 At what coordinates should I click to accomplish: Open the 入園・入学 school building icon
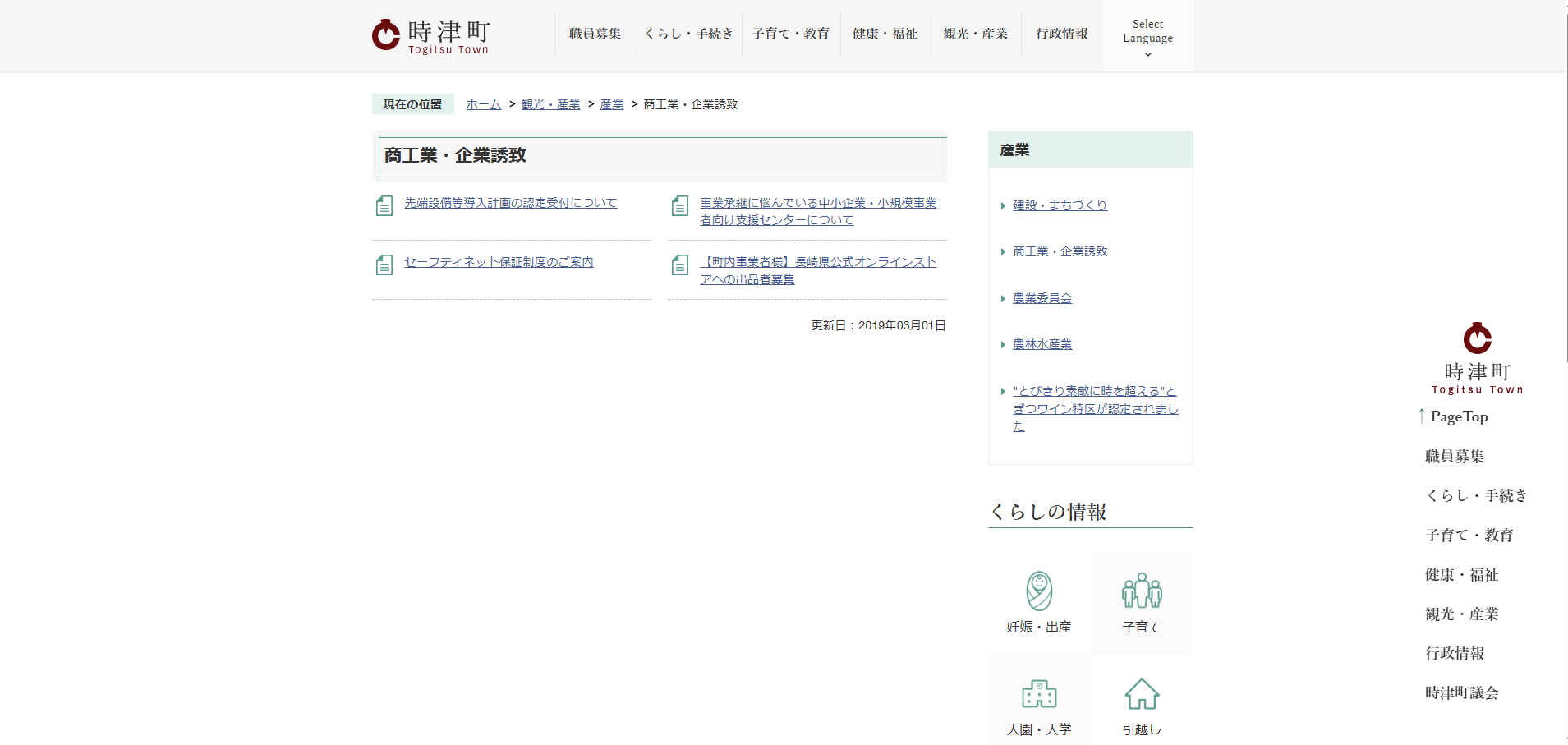1039,694
